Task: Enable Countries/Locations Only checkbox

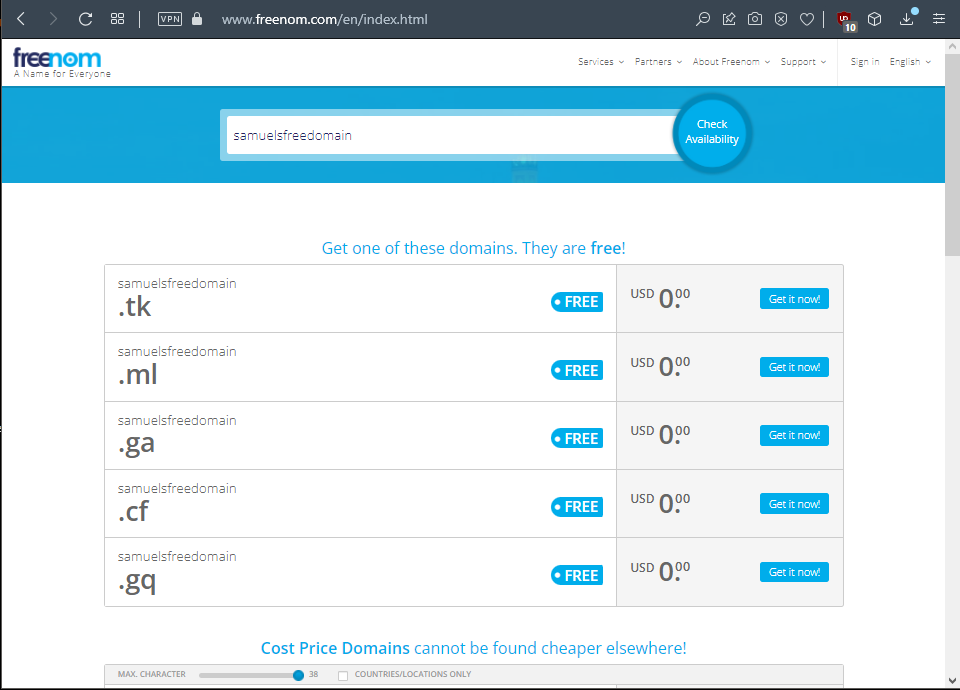Action: click(x=343, y=675)
